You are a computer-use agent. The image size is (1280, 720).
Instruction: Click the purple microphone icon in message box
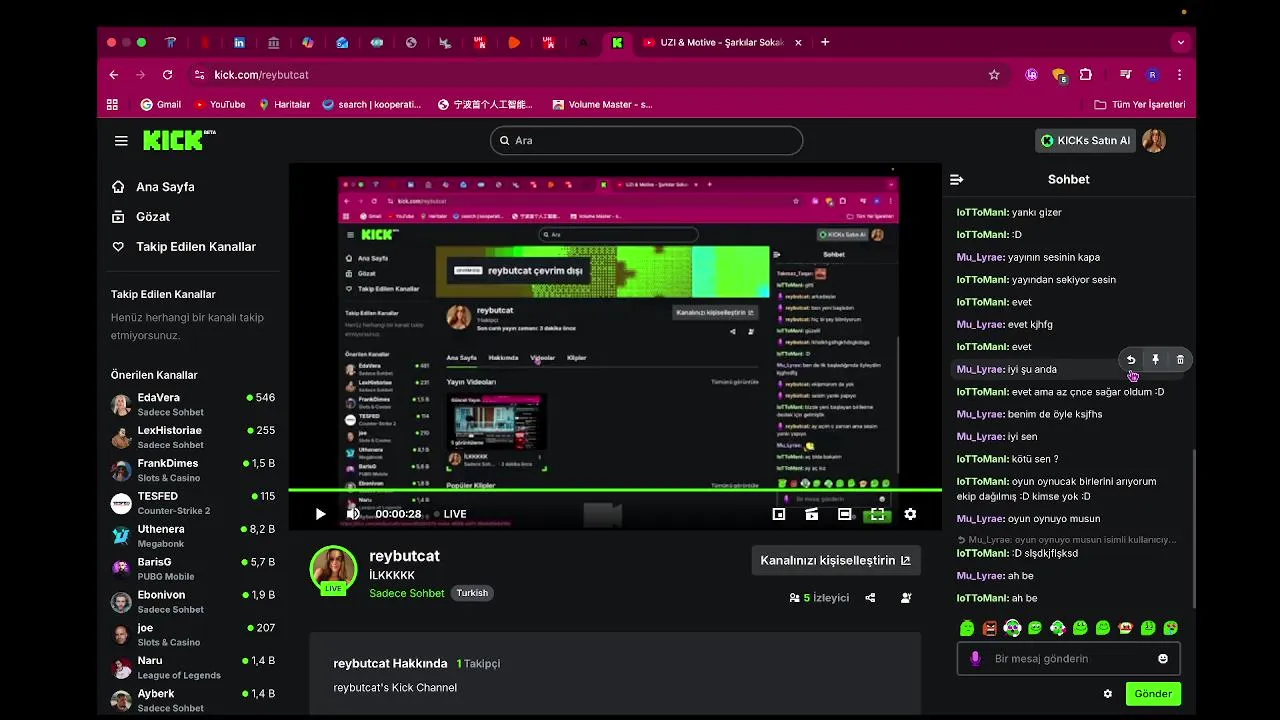pos(975,659)
